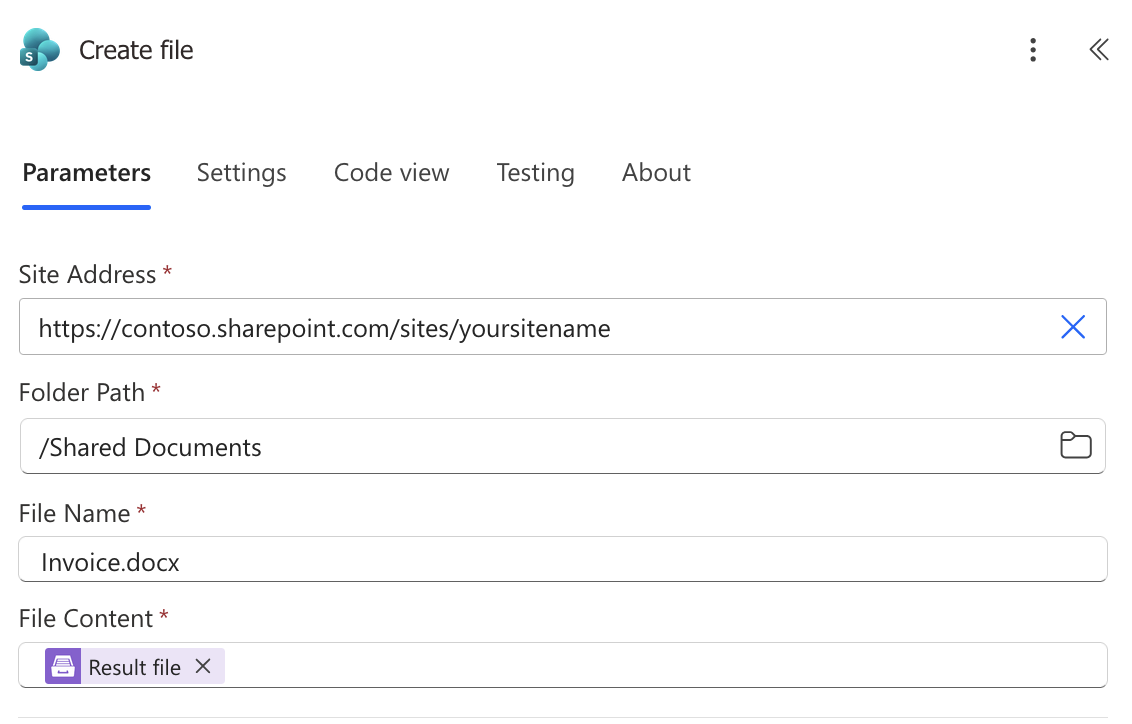This screenshot has width=1132, height=724.
Task: Open the Code view tab
Action: pos(391,172)
